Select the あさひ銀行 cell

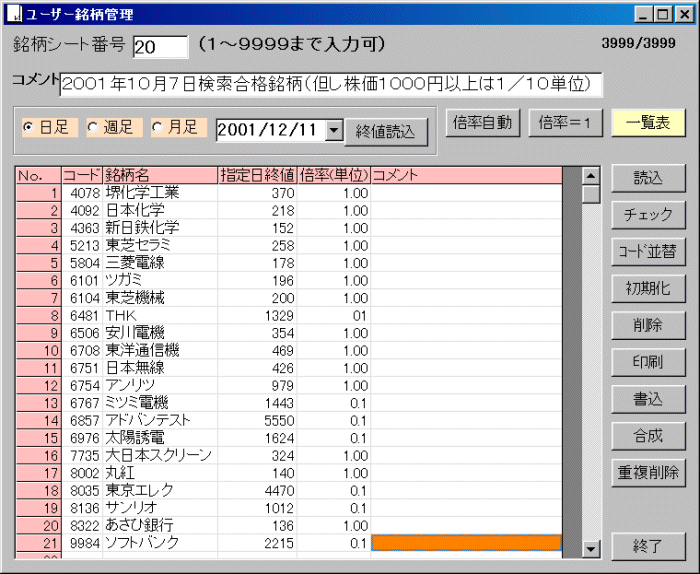tap(160, 526)
